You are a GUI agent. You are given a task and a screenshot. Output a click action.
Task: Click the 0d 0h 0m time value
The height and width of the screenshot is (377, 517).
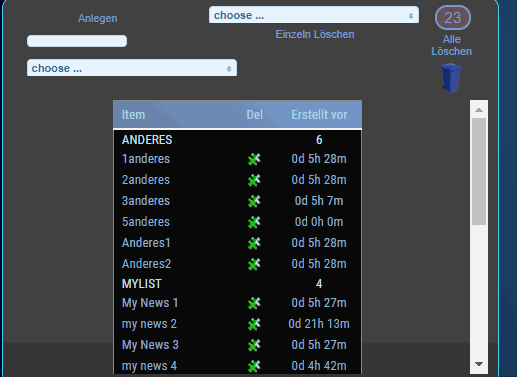point(319,222)
